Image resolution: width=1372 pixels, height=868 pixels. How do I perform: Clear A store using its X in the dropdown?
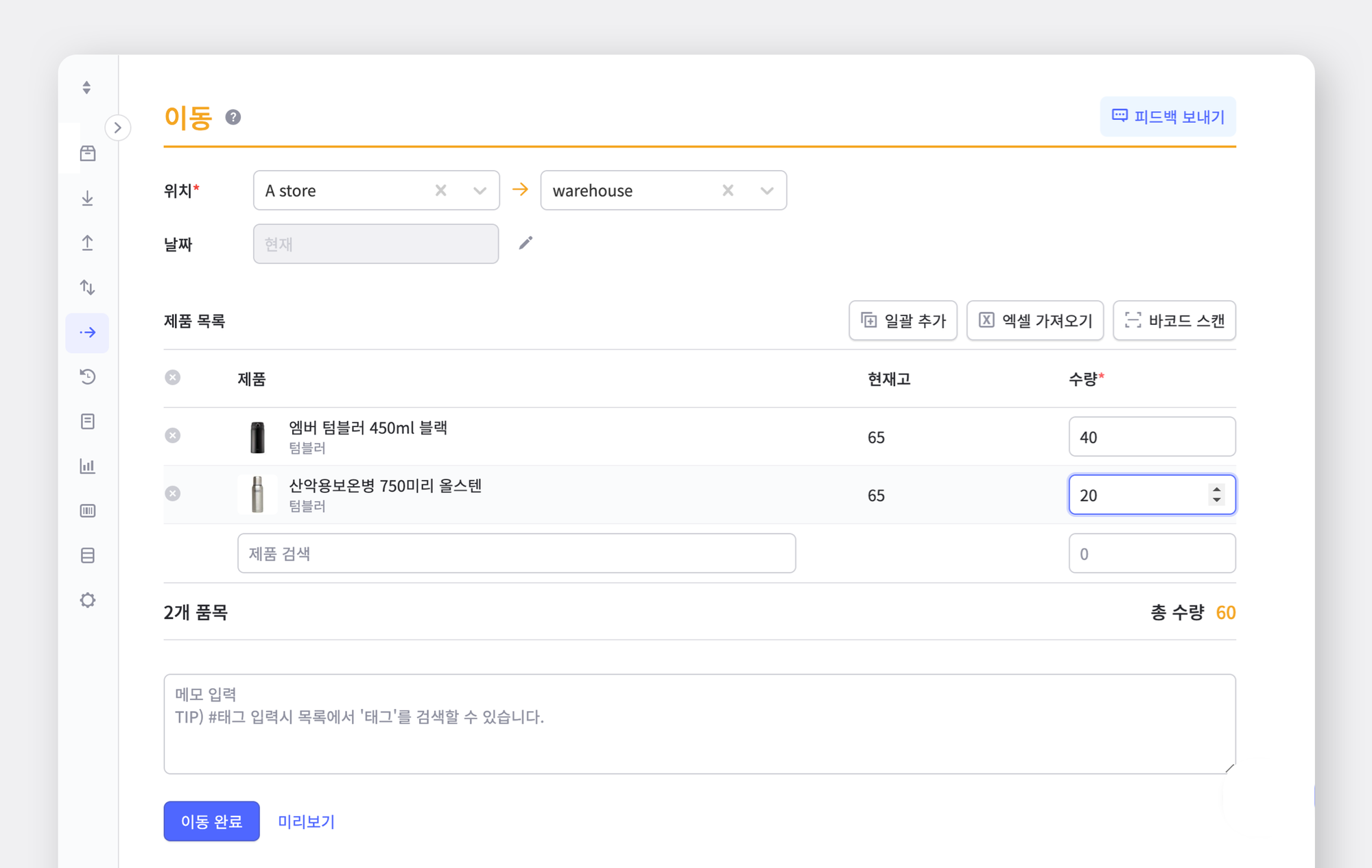[x=440, y=190]
